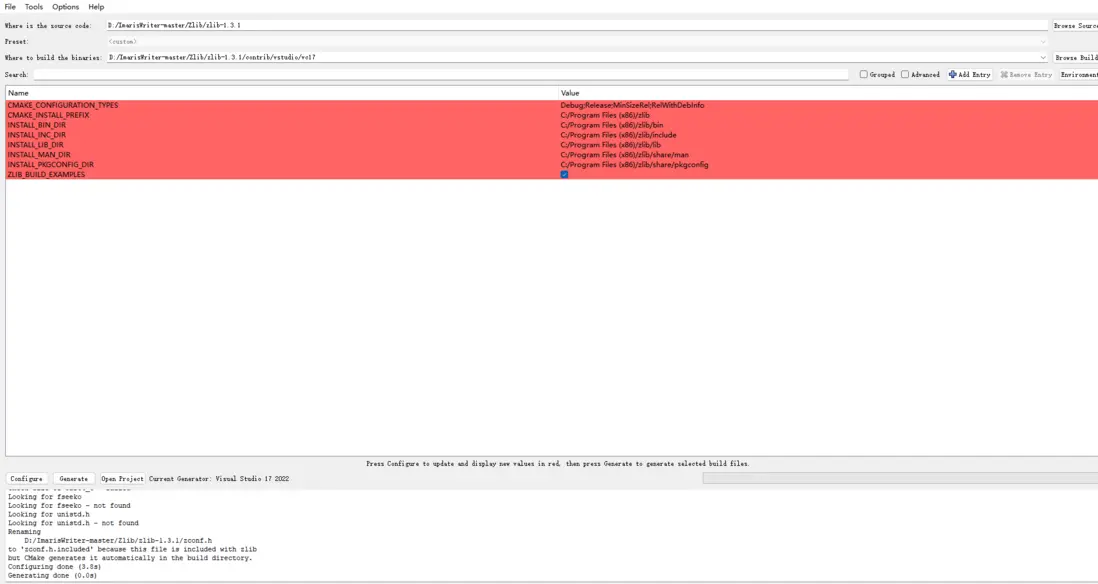Click value Debug;Release;MinSizeRel;RelWithDebInfo
1098x584 pixels.
click(632, 105)
